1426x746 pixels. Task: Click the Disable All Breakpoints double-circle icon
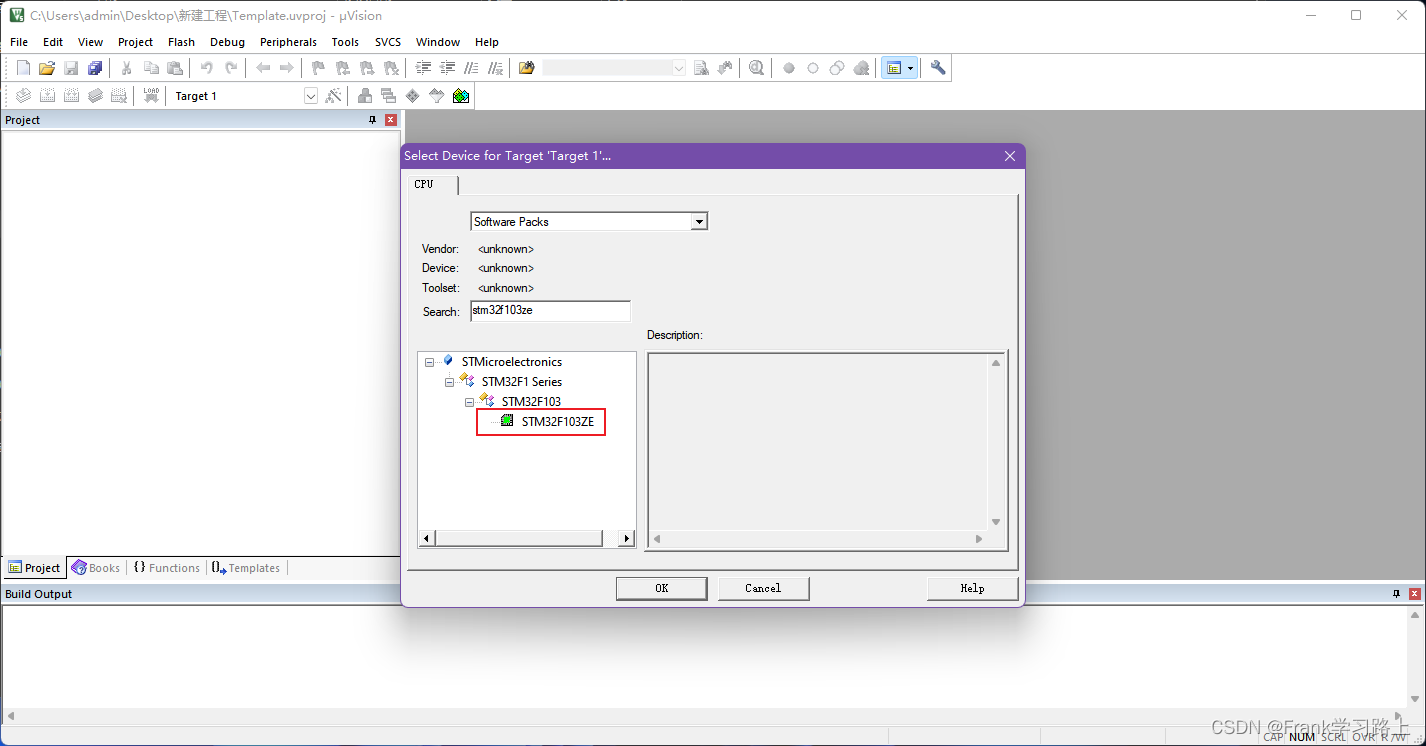(837, 68)
